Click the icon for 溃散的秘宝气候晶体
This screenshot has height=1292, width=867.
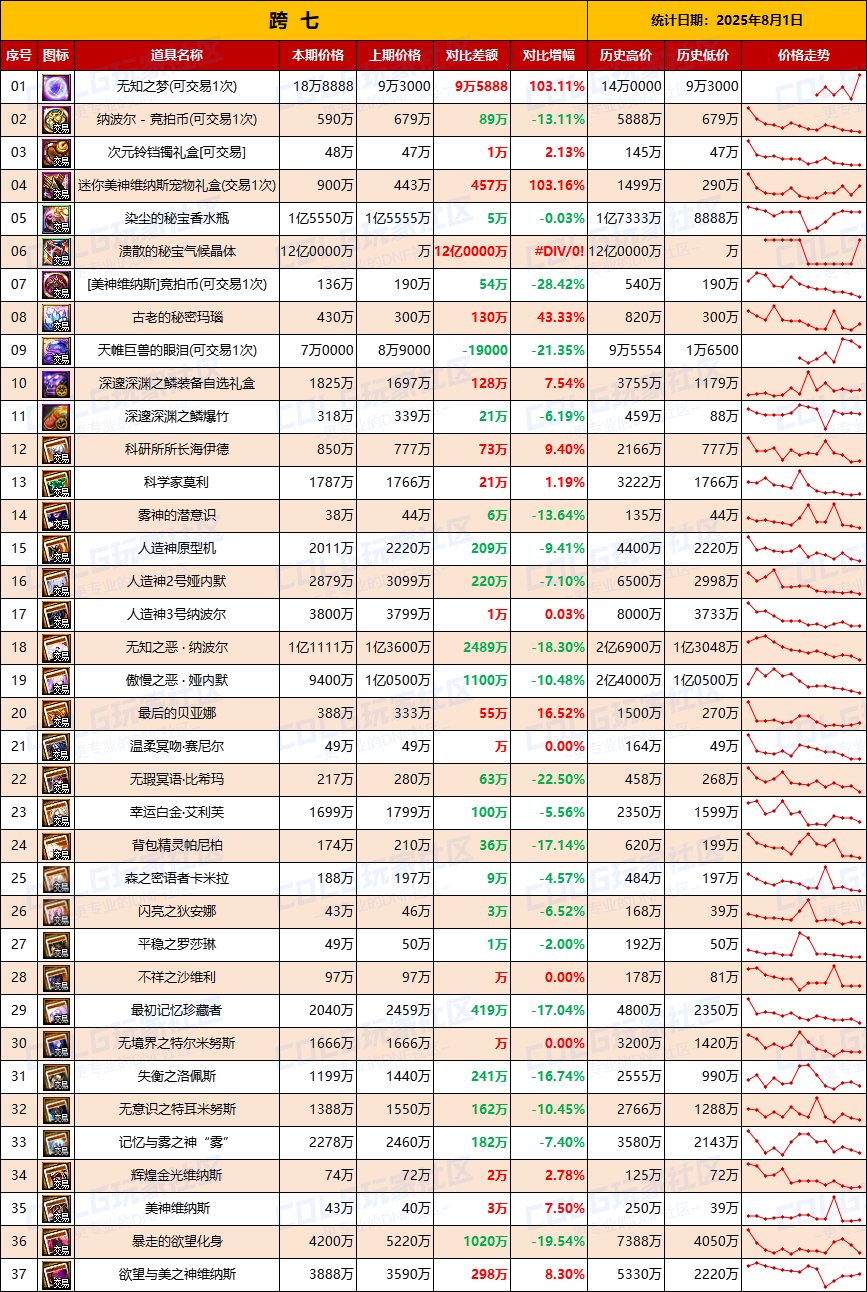click(56, 252)
